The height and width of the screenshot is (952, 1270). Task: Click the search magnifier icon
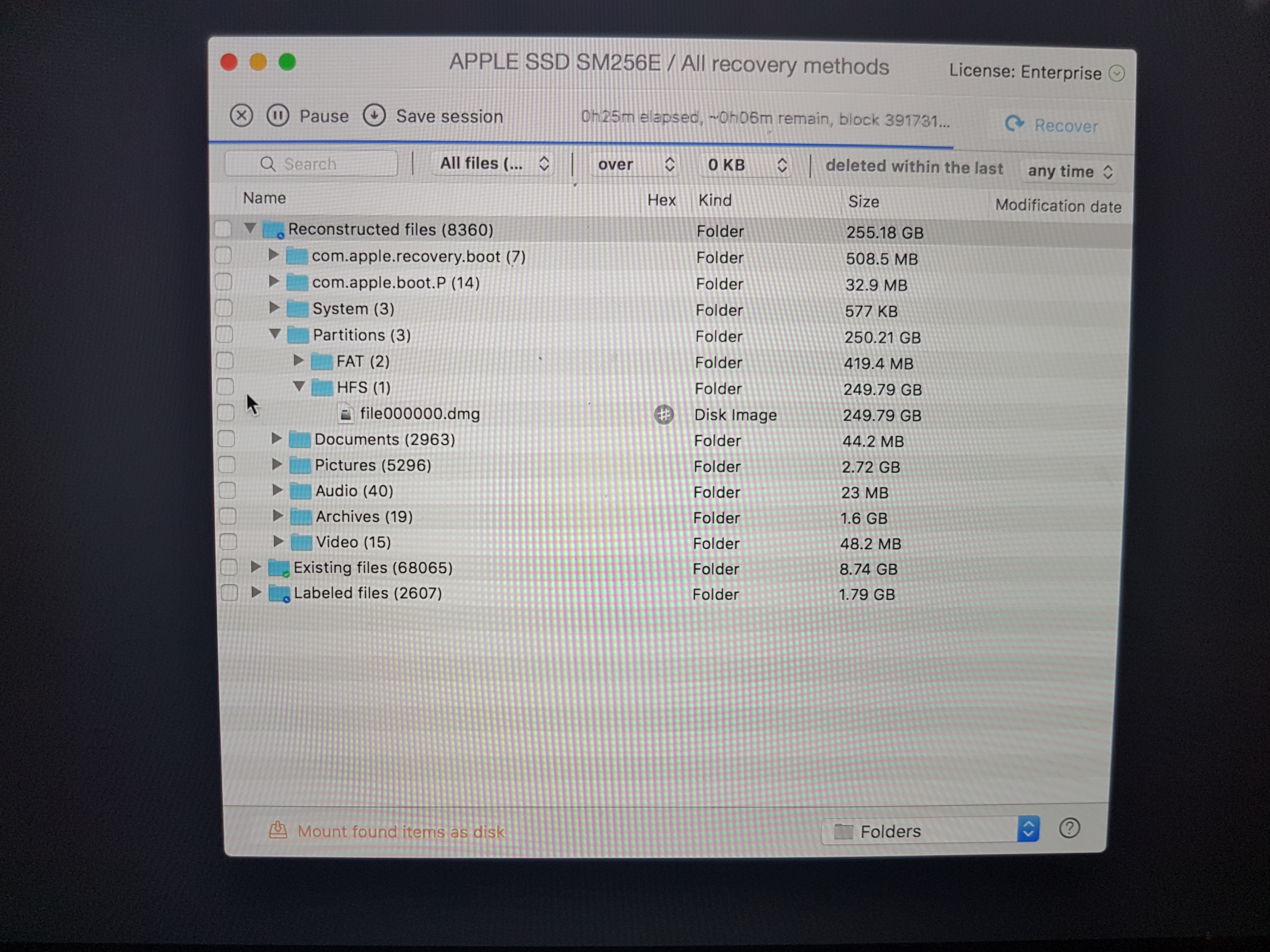tap(267, 164)
